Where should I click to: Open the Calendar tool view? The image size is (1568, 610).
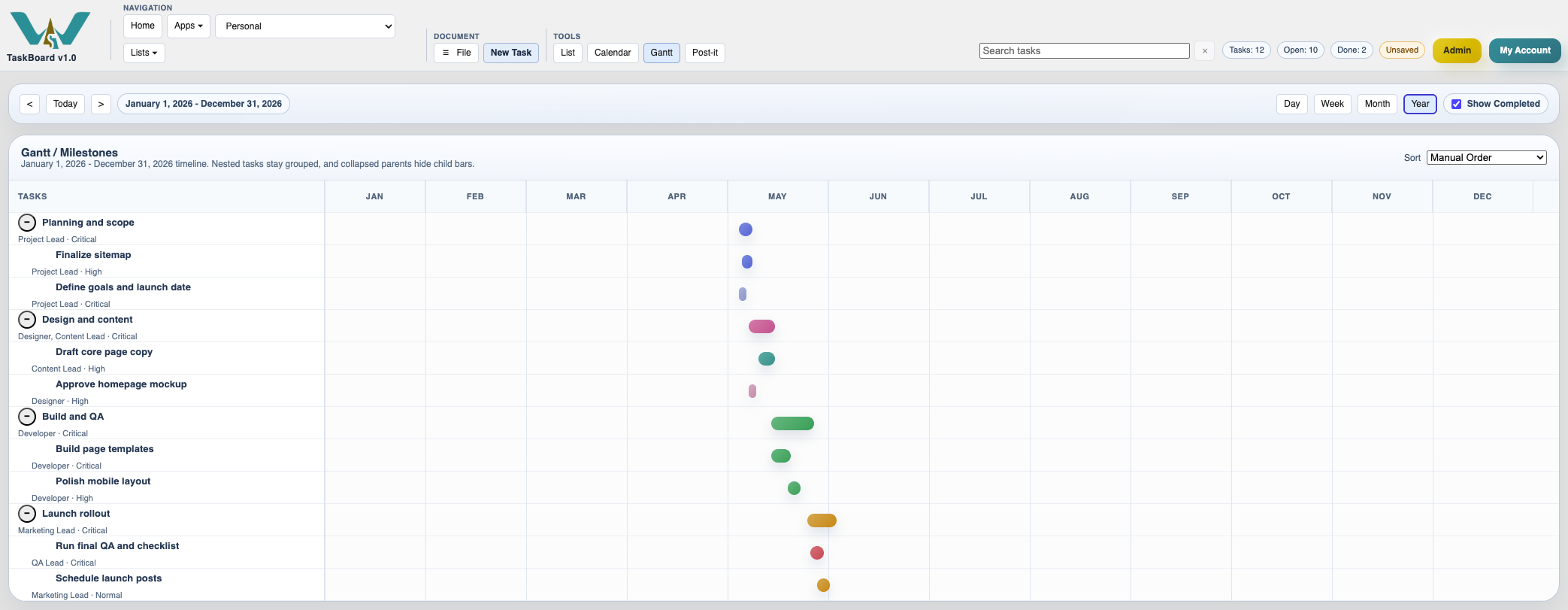click(x=613, y=53)
